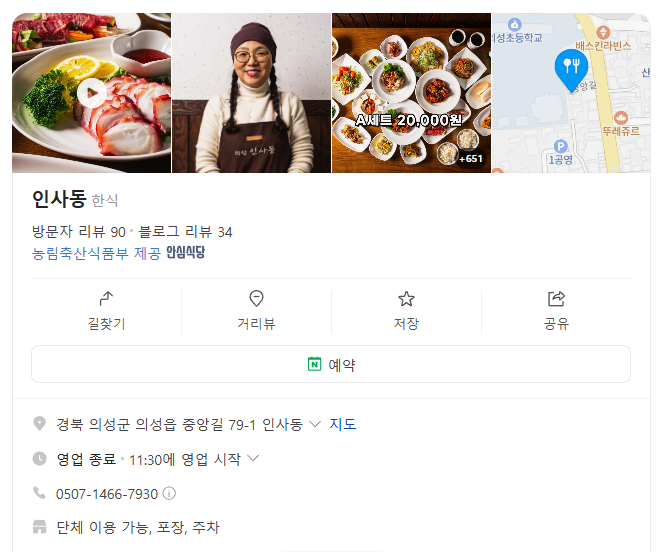Open the photo of the woman in an apron
Image resolution: width=662 pixels, height=552 pixels.
[x=252, y=93]
